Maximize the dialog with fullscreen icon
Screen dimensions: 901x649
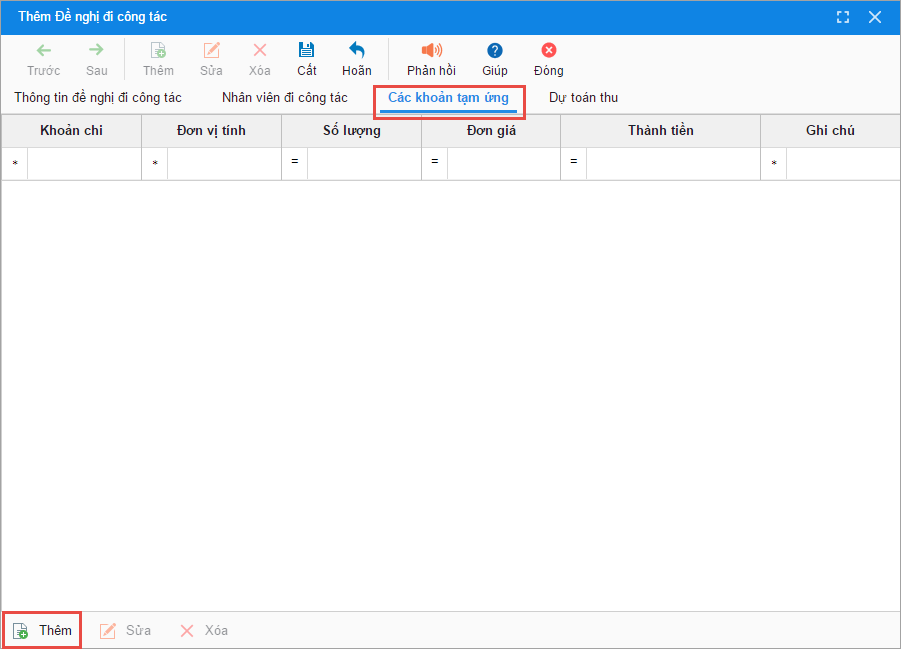pyautogui.click(x=843, y=17)
